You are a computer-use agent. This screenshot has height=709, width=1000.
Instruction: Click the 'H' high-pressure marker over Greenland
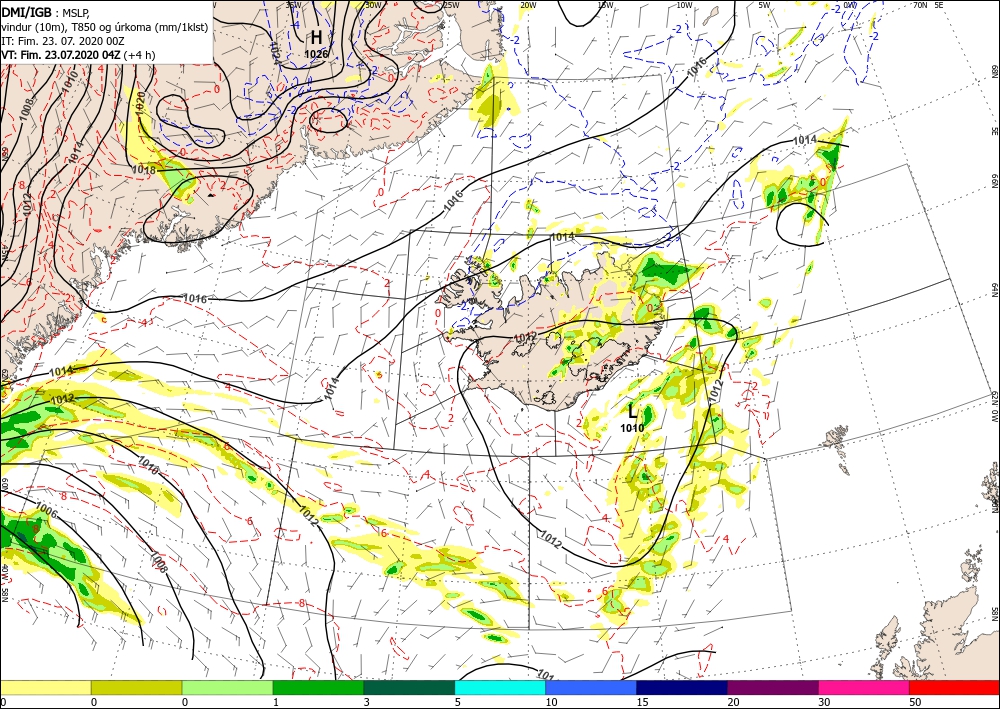tap(316, 37)
